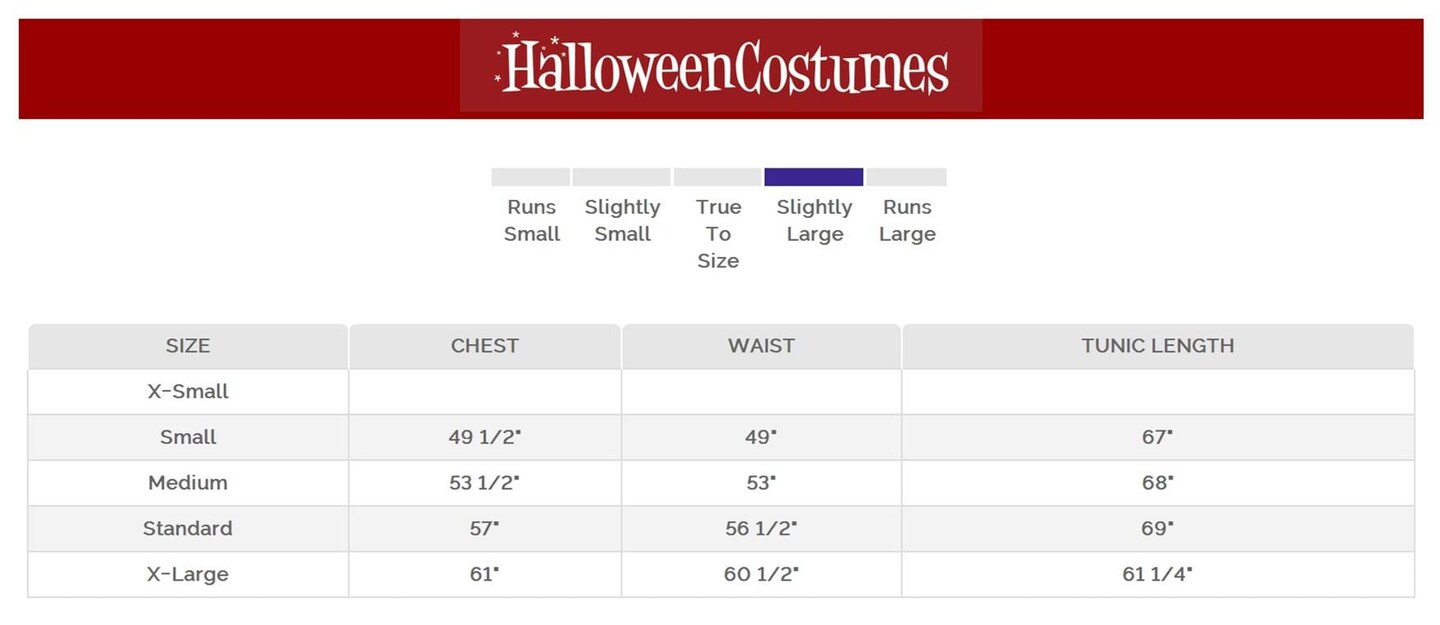Screen dimensions: 1440x625
Task: Click the TUNIC LENGTH column header
Action: (x=1157, y=346)
